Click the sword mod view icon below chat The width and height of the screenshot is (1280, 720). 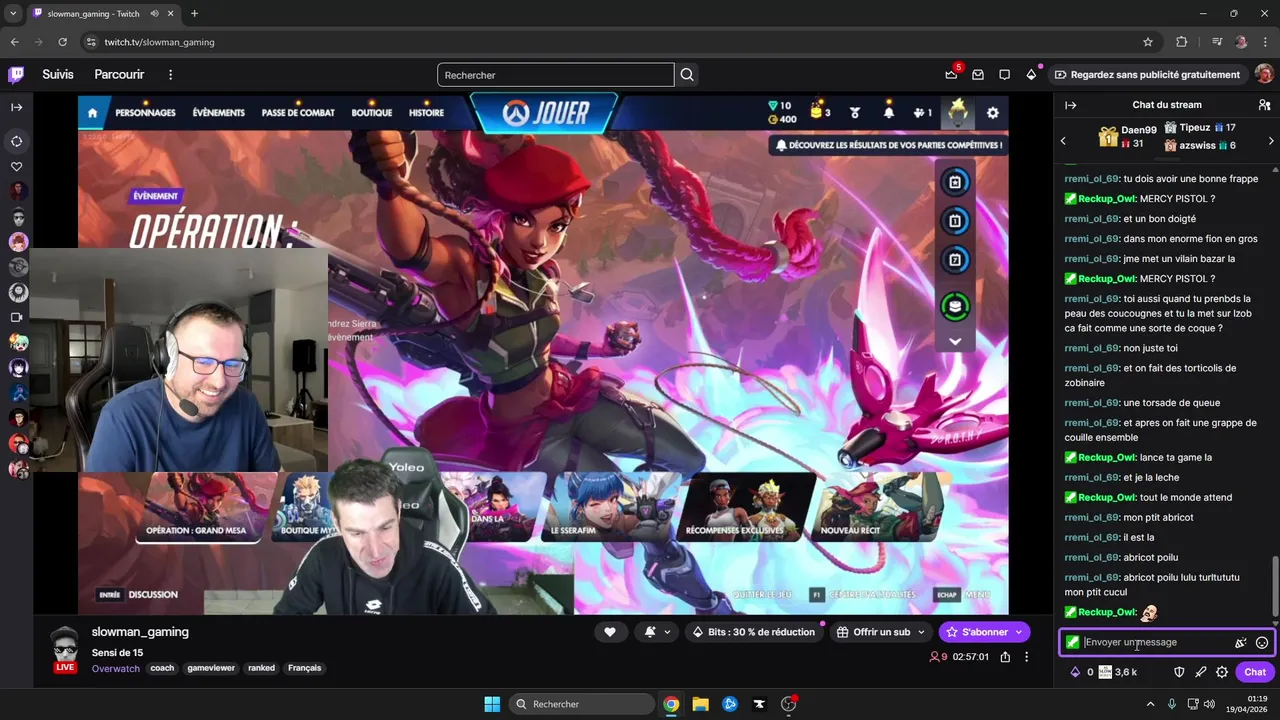[1200, 672]
